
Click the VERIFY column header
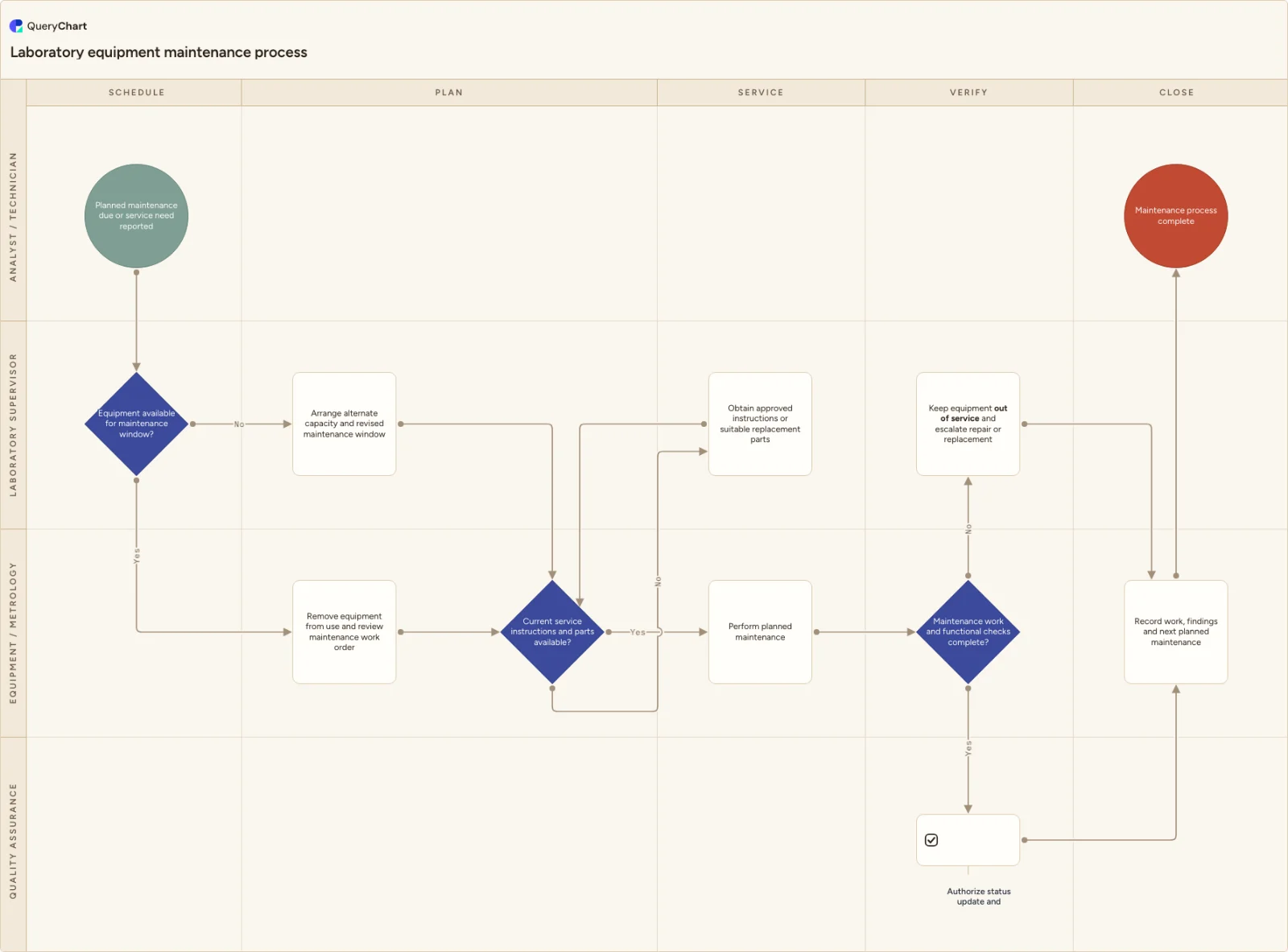969,93
